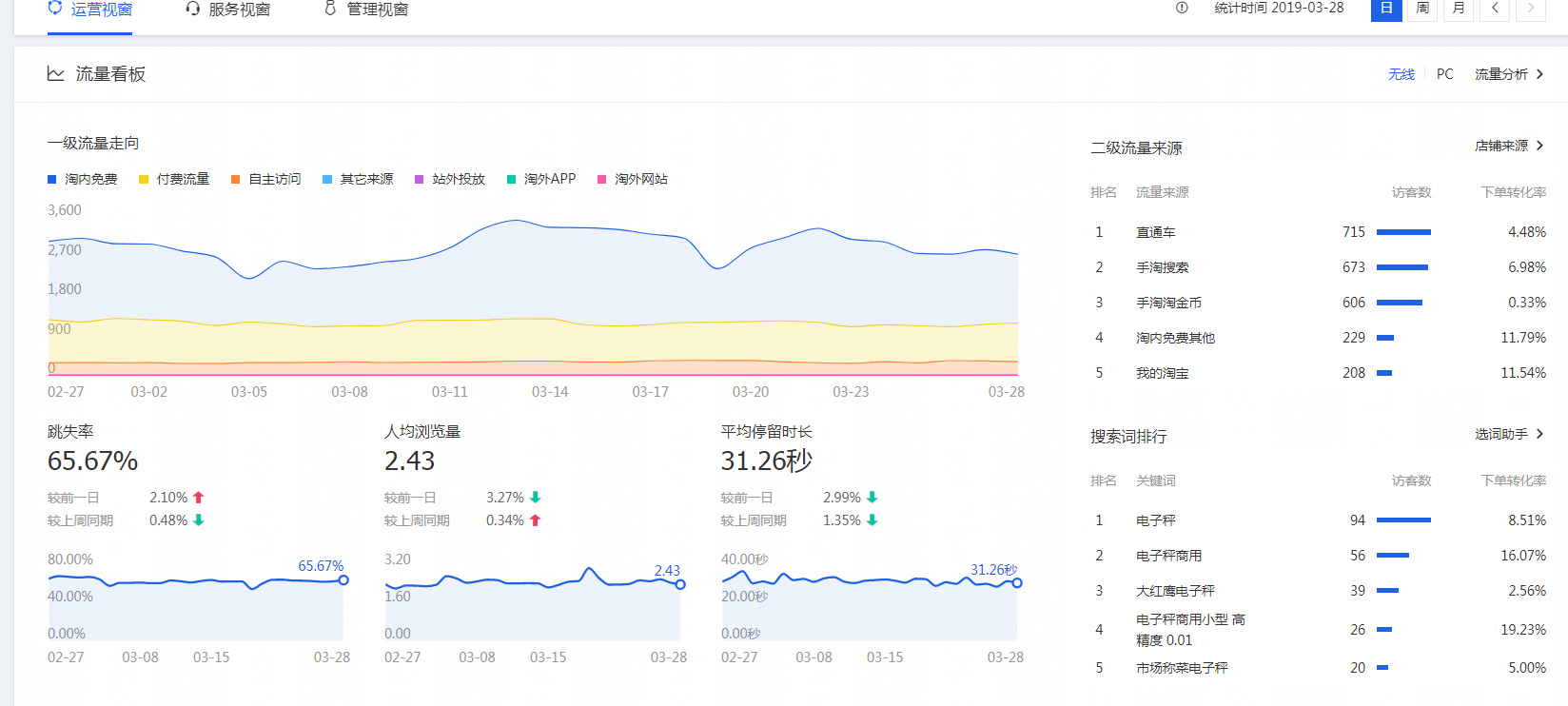Viewport: 1568px width, 706px height.
Task: Click the 流量看板 line chart icon
Action: coord(56,74)
